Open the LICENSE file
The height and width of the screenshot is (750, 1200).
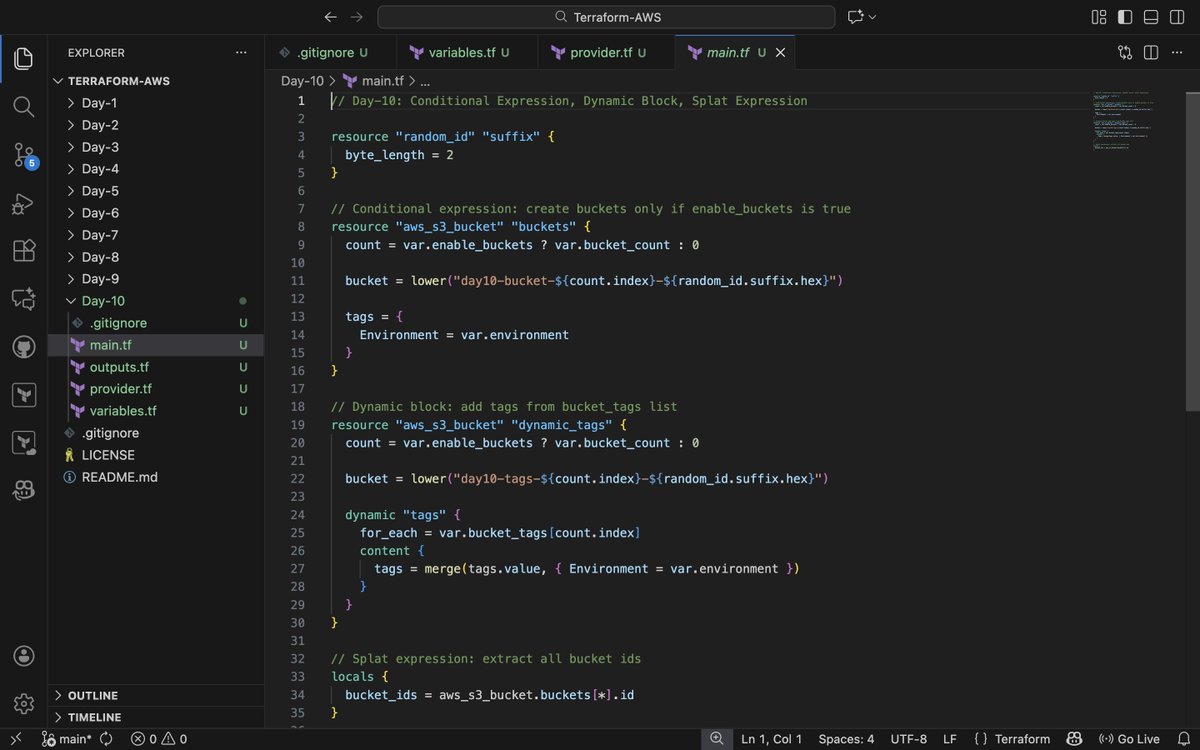(155, 455)
